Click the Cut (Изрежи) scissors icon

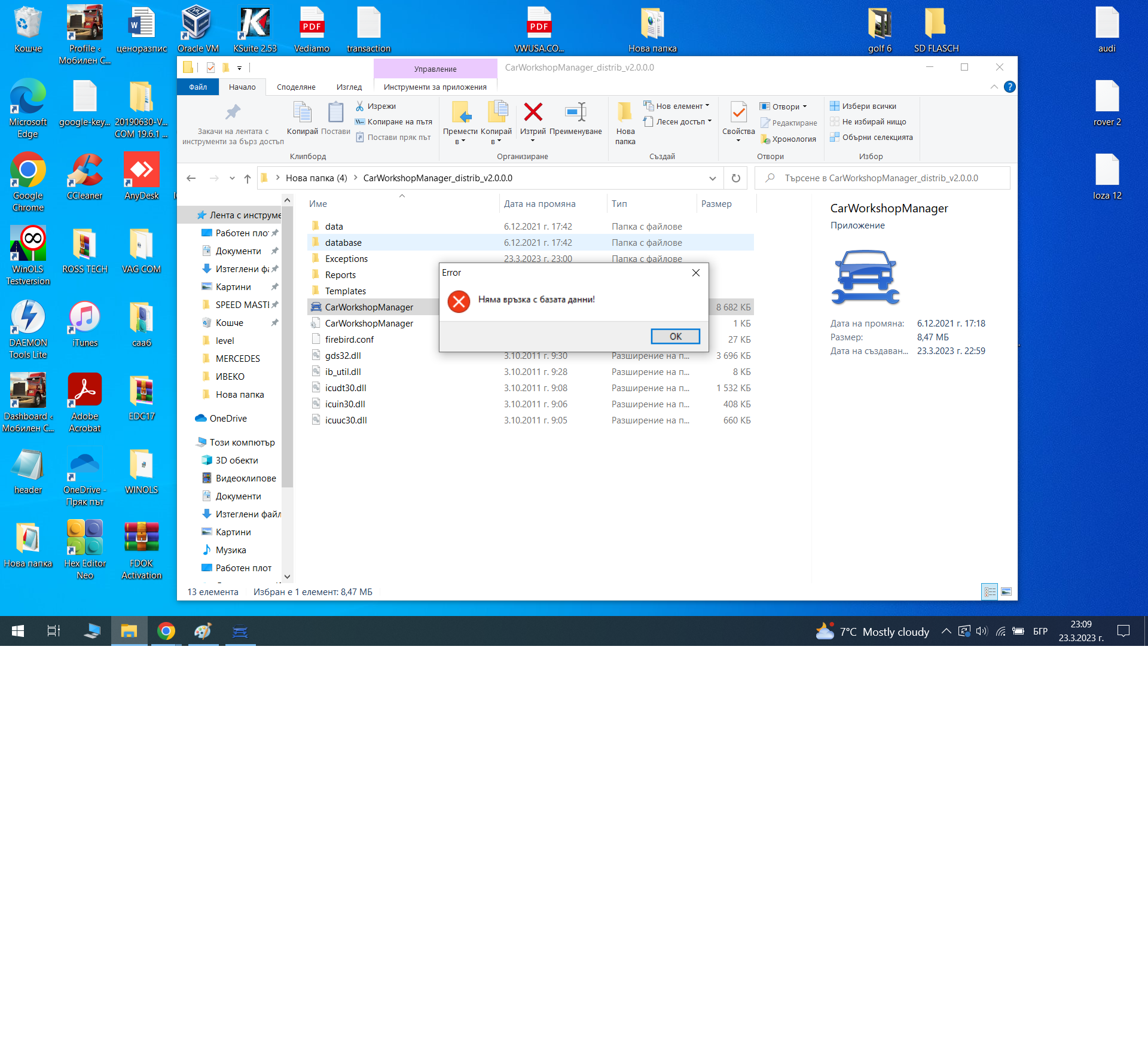coord(360,106)
